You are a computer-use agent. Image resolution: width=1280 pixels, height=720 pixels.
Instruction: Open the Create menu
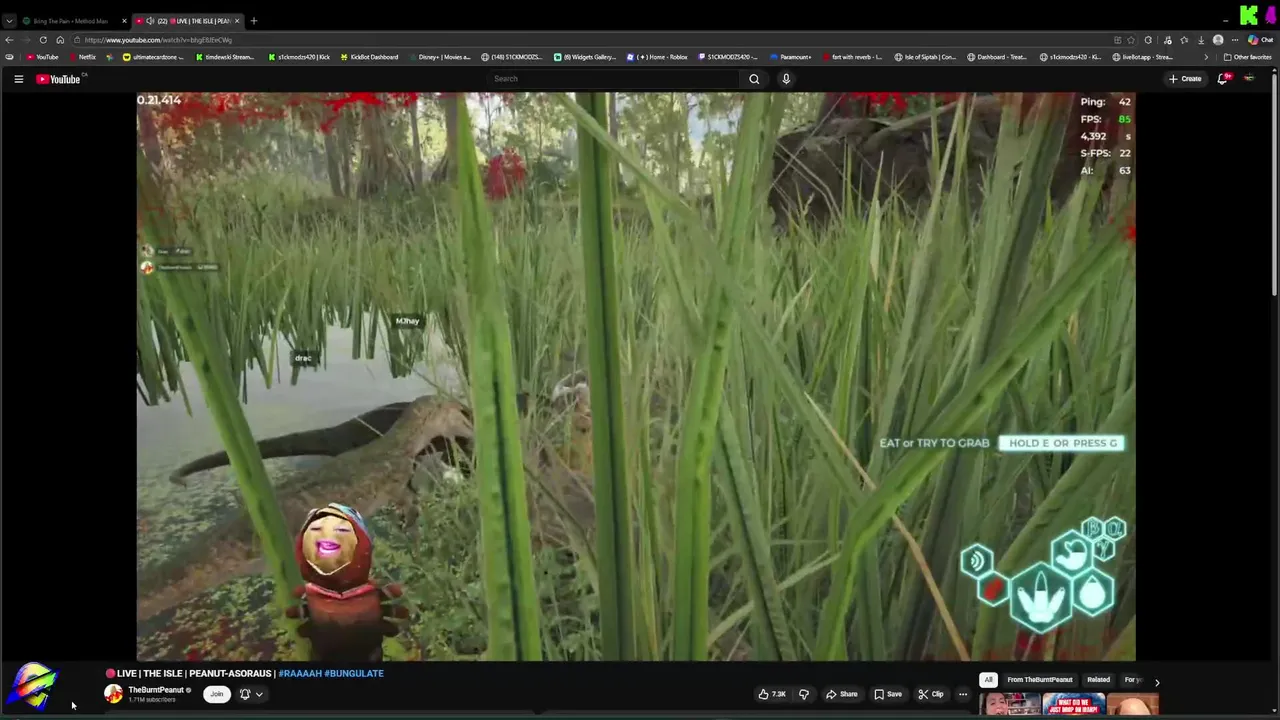click(x=1185, y=79)
